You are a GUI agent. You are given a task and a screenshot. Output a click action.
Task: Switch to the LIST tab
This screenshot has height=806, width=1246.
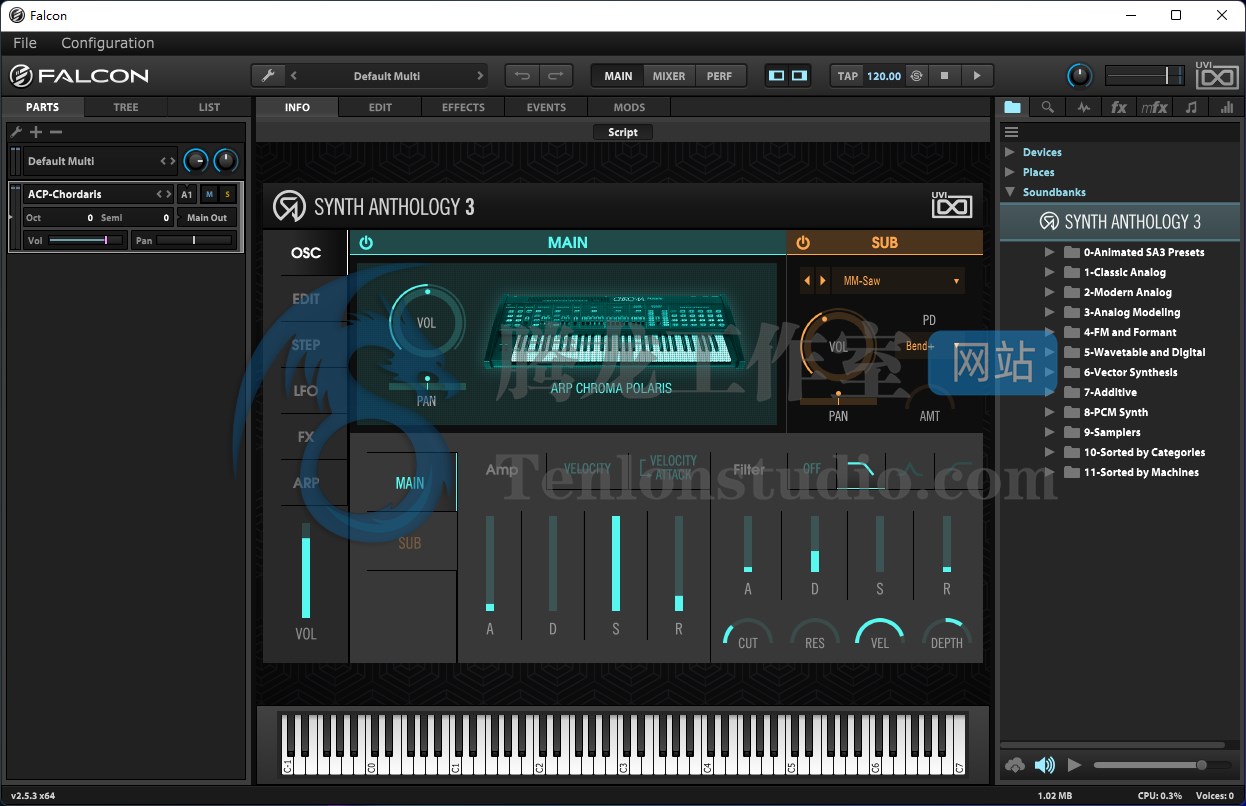209,107
